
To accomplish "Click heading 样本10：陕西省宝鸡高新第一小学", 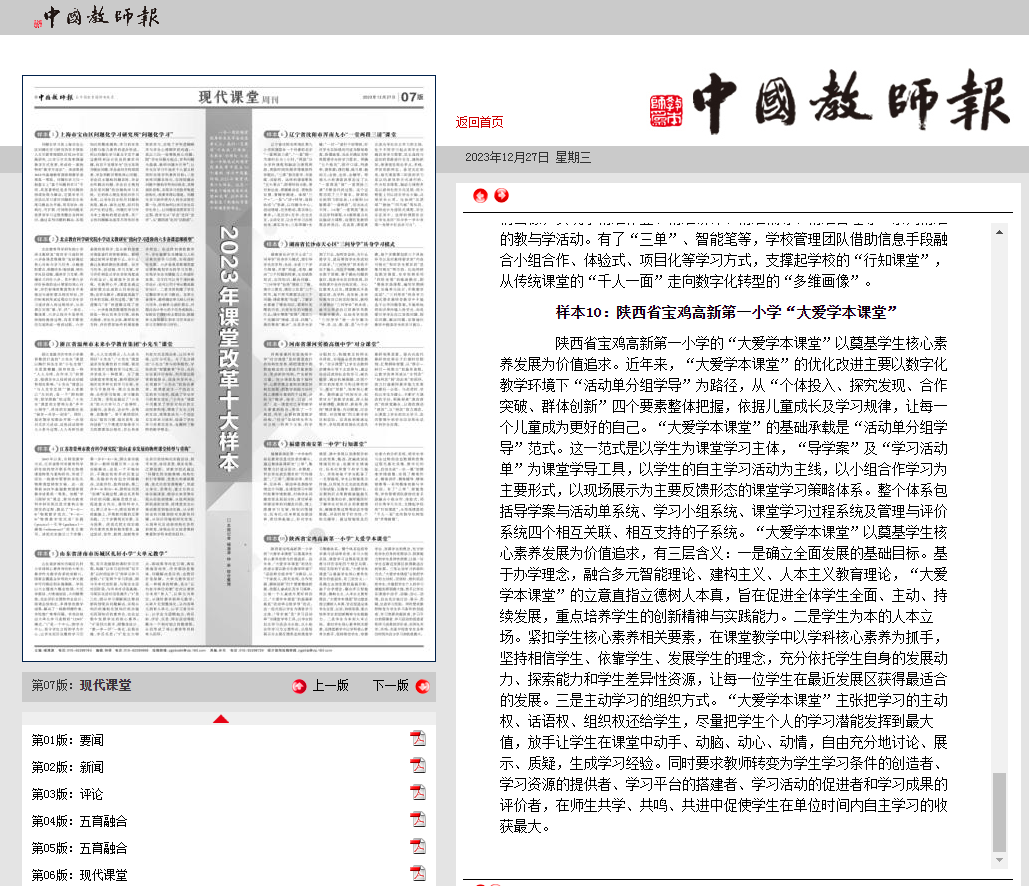I will tap(726, 312).
